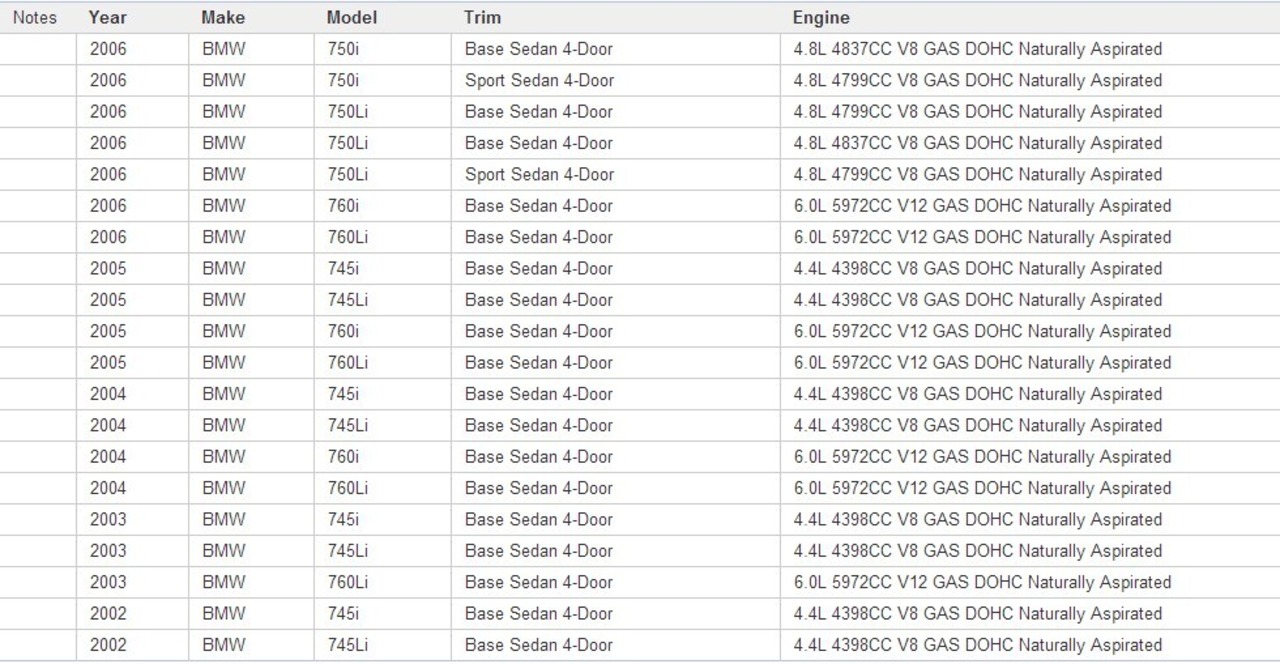1280x664 pixels.
Task: Select the 2005 745Li row model
Action: coord(347,300)
